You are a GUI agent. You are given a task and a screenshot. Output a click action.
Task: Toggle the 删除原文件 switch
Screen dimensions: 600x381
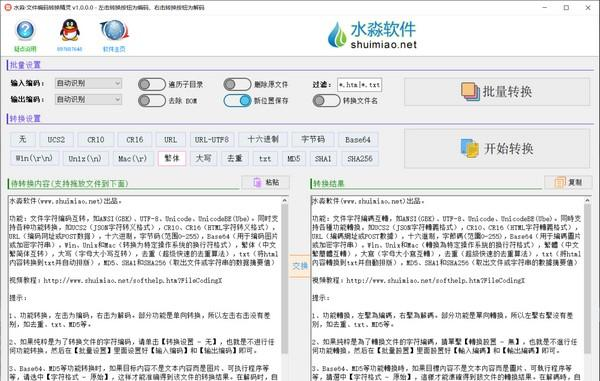(x=237, y=84)
